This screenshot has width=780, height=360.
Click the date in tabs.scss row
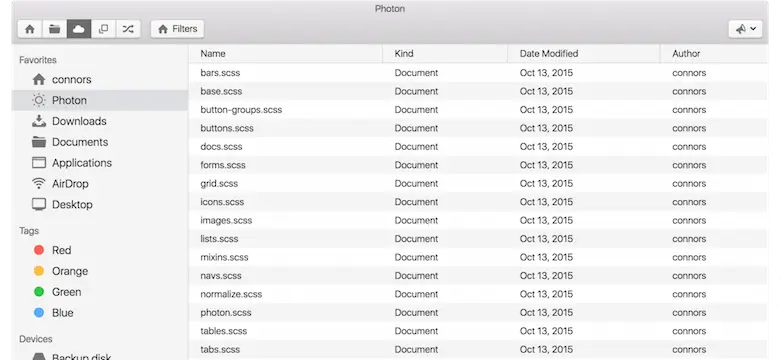pyautogui.click(x=546, y=349)
